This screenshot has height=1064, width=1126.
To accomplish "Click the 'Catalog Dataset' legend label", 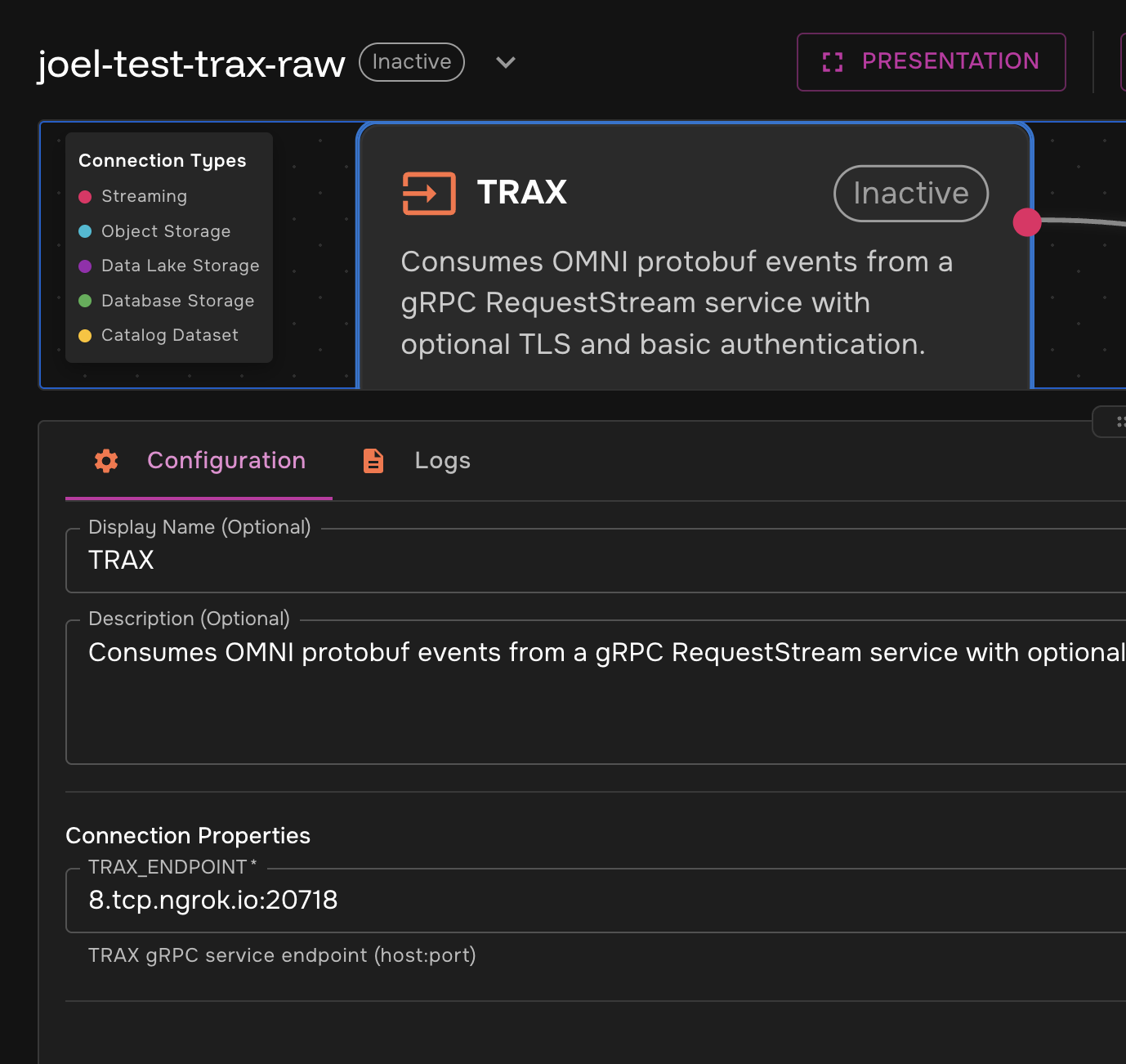I will tap(170, 335).
